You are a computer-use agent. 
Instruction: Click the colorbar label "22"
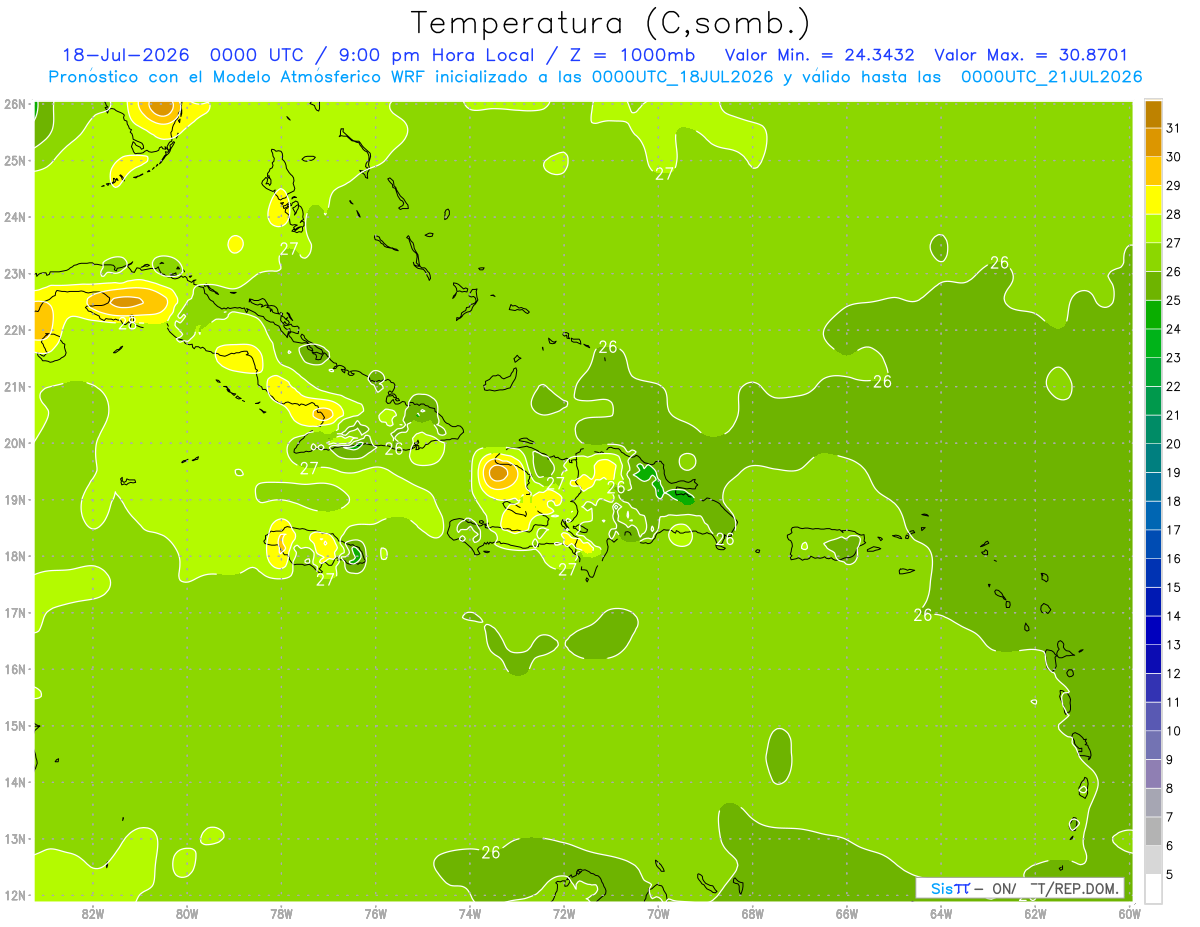[1173, 386]
